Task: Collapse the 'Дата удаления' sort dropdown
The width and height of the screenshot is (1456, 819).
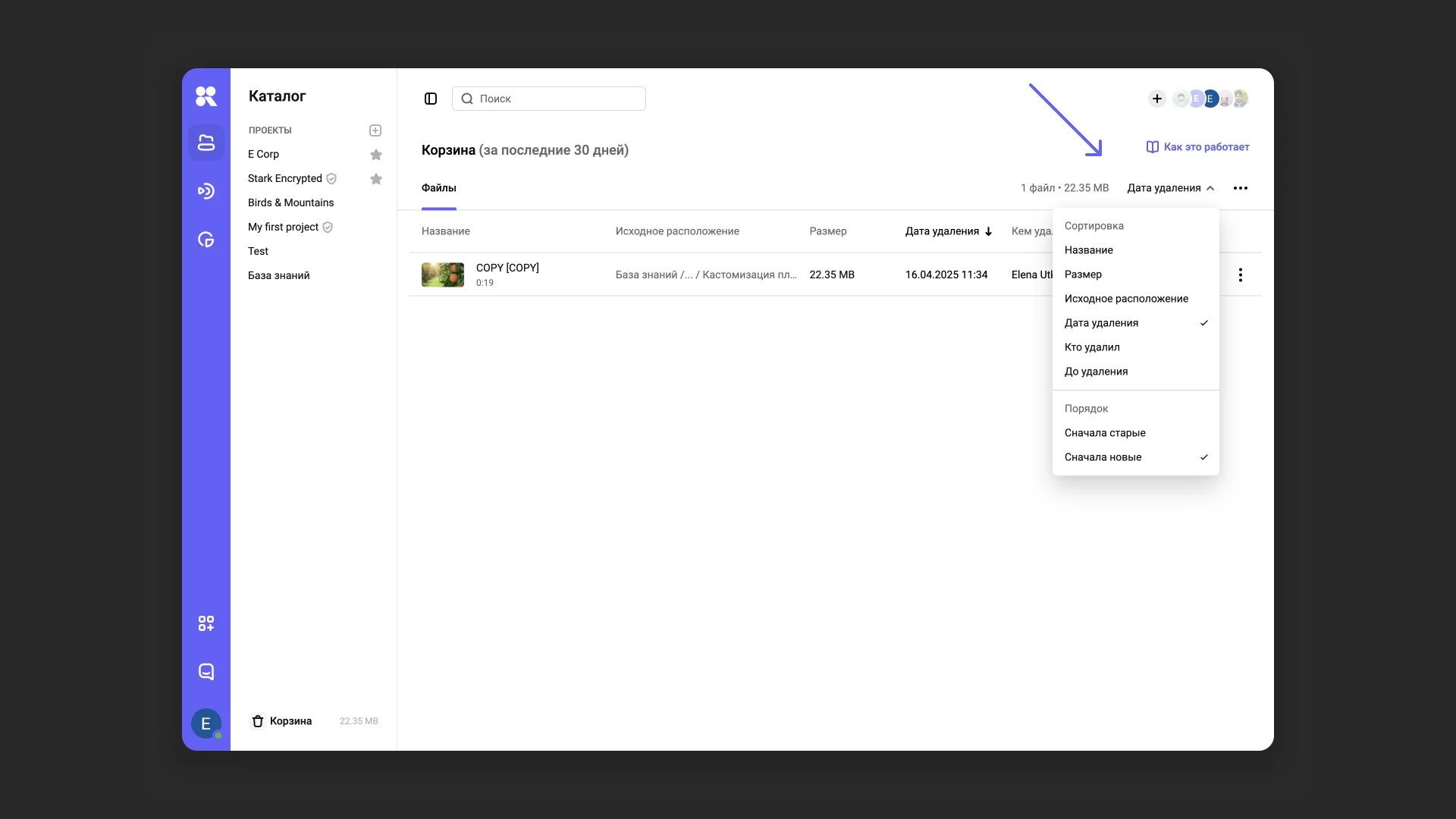Action: 1170,188
